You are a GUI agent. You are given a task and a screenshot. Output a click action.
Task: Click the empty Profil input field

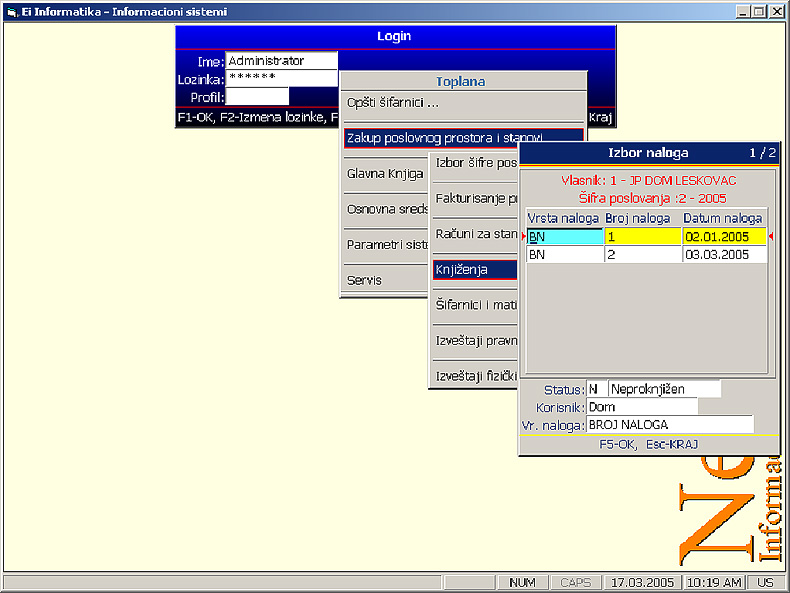point(257,96)
